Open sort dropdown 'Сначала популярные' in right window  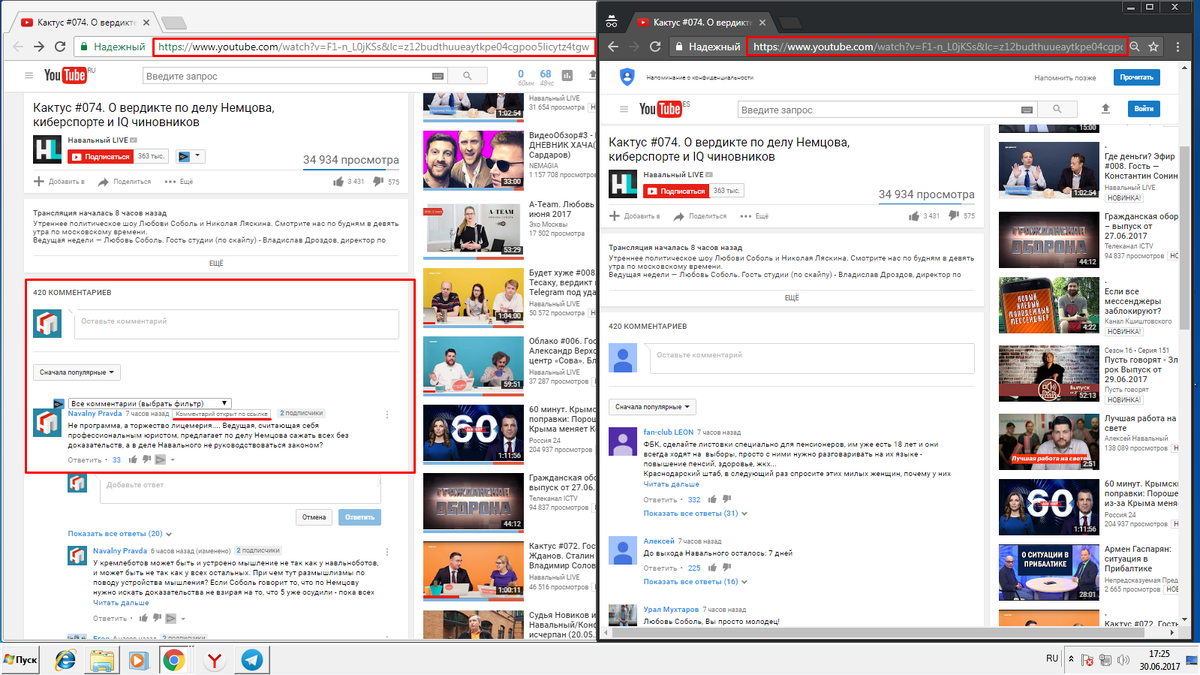(x=653, y=407)
